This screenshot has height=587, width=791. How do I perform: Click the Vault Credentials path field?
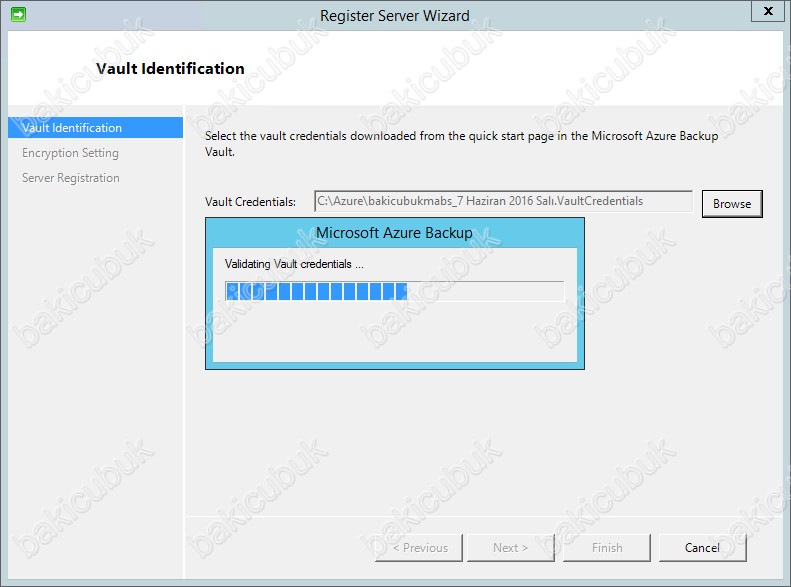click(x=503, y=201)
